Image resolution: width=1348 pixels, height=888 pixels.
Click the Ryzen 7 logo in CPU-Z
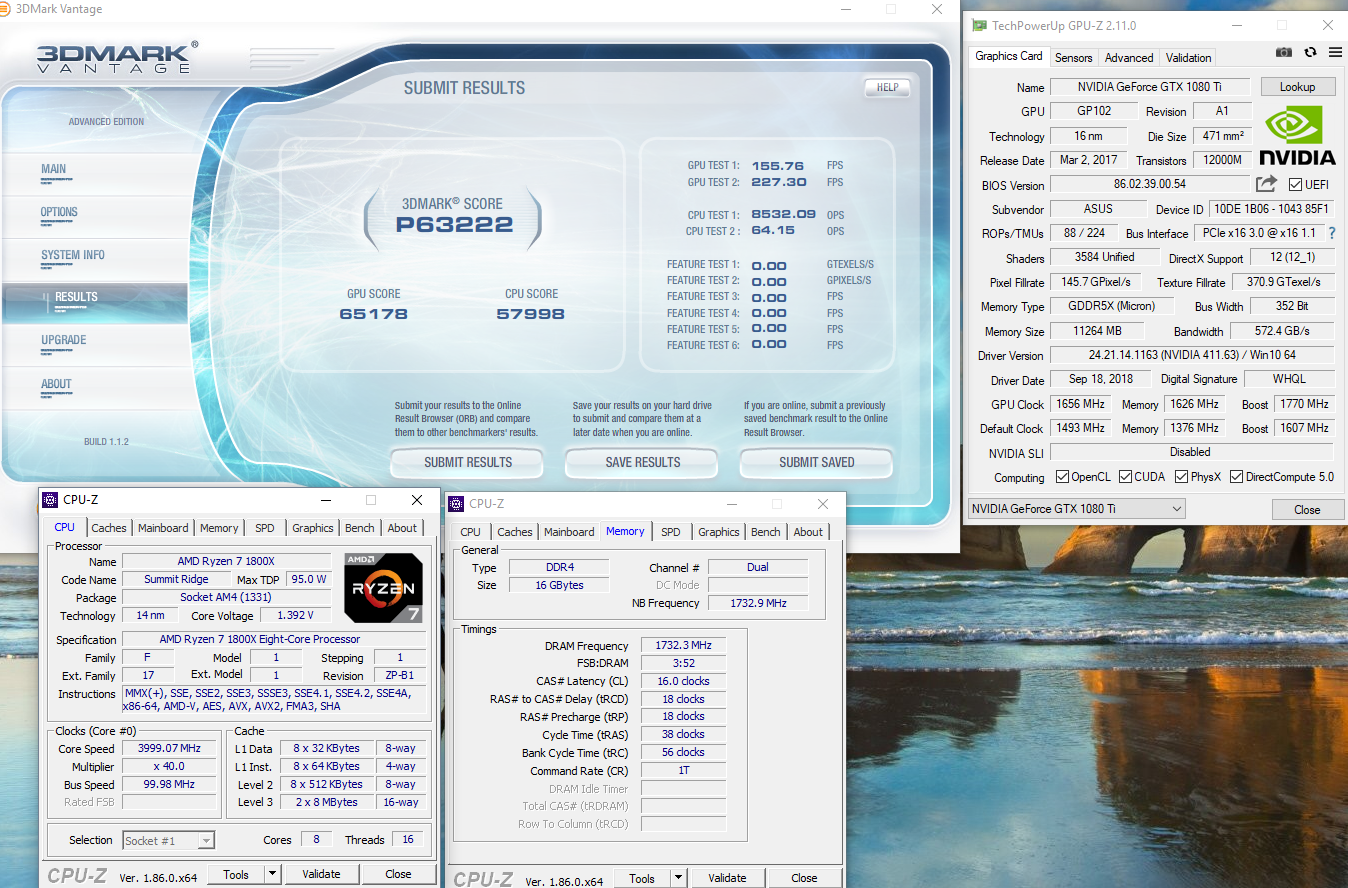(x=383, y=588)
